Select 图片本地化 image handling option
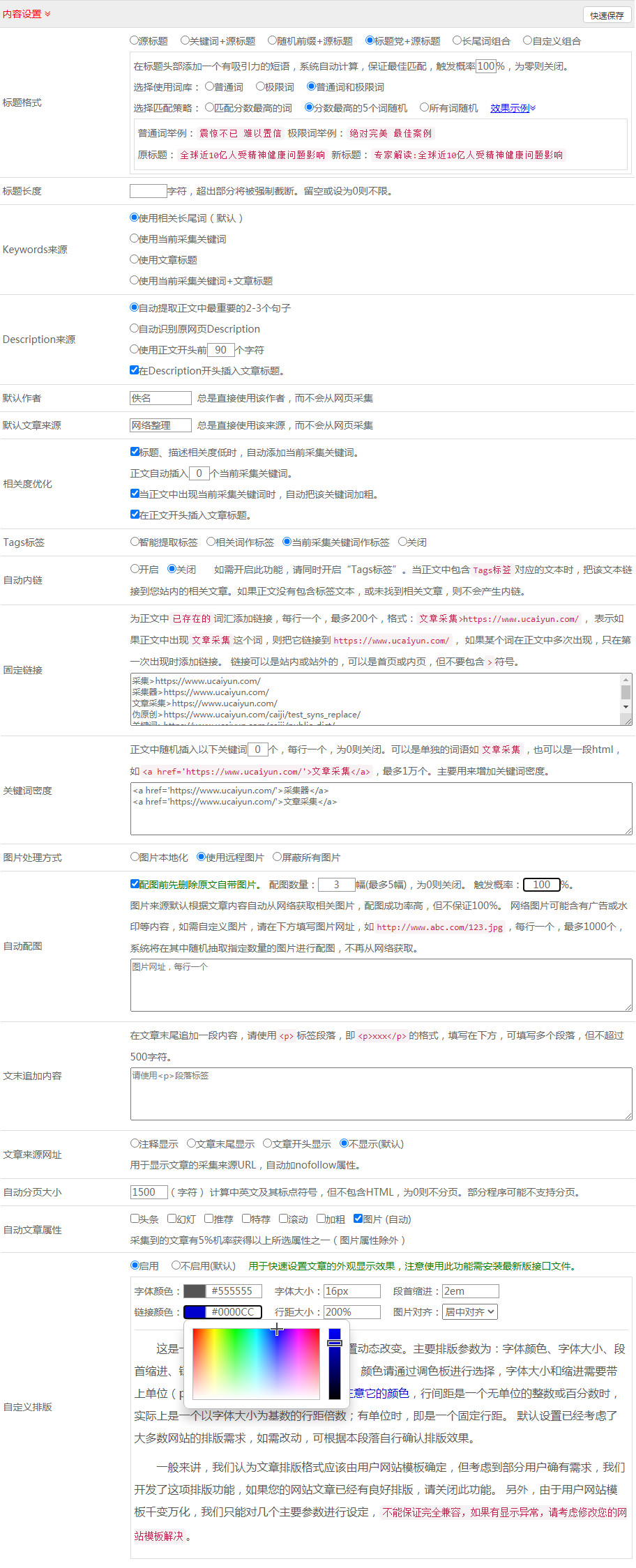This screenshot has height=1568, width=636. point(135,857)
